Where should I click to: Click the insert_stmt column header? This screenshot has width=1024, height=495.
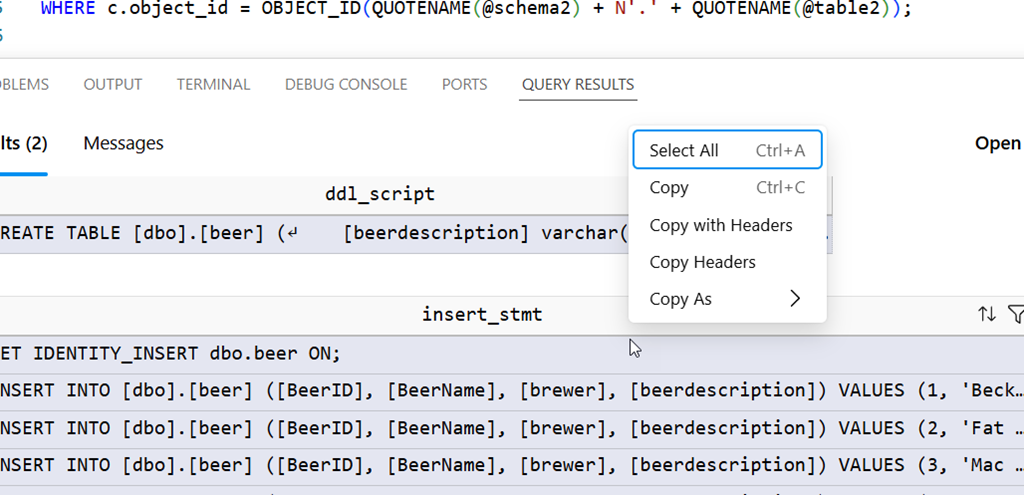click(482, 315)
